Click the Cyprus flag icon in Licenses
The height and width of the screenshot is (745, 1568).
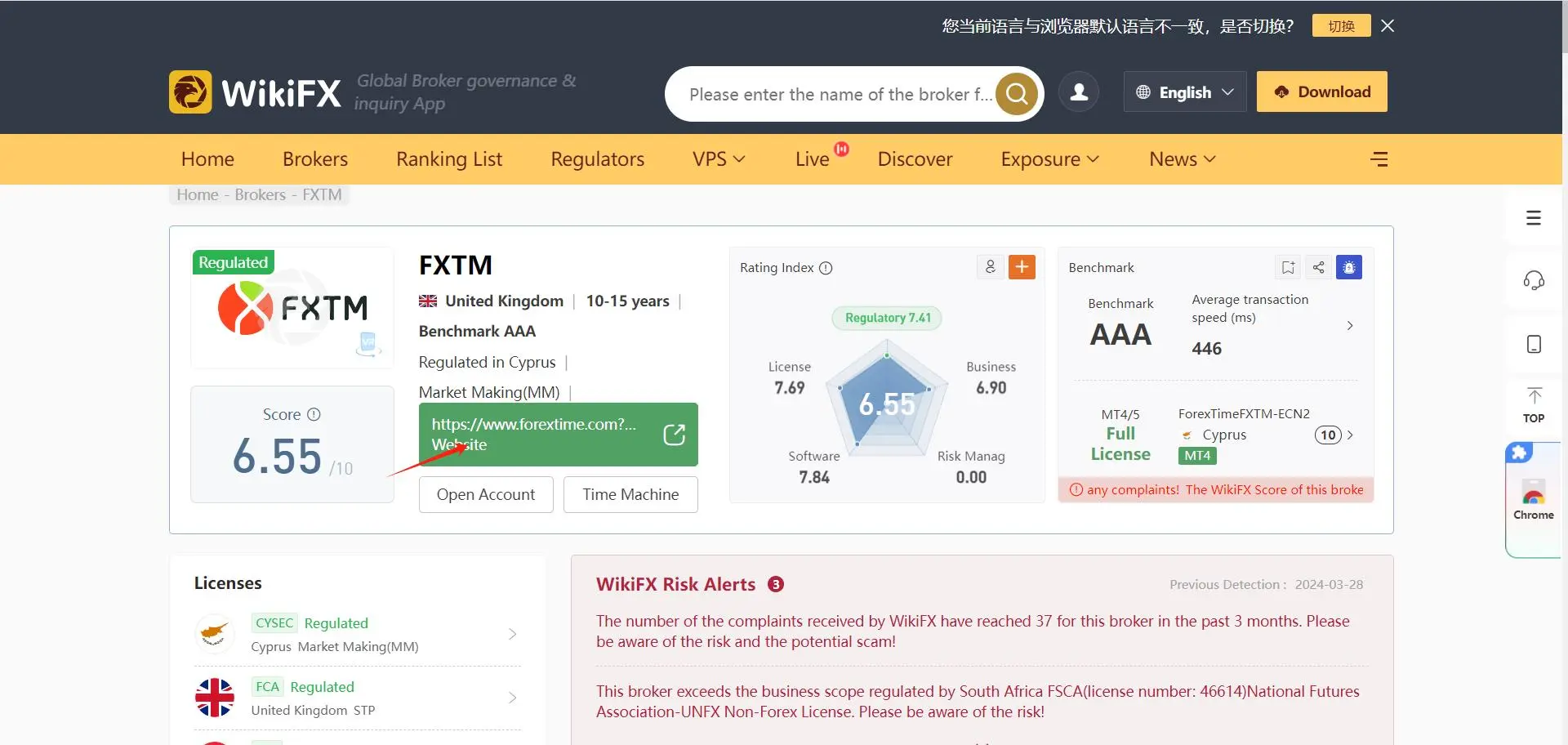click(x=215, y=634)
